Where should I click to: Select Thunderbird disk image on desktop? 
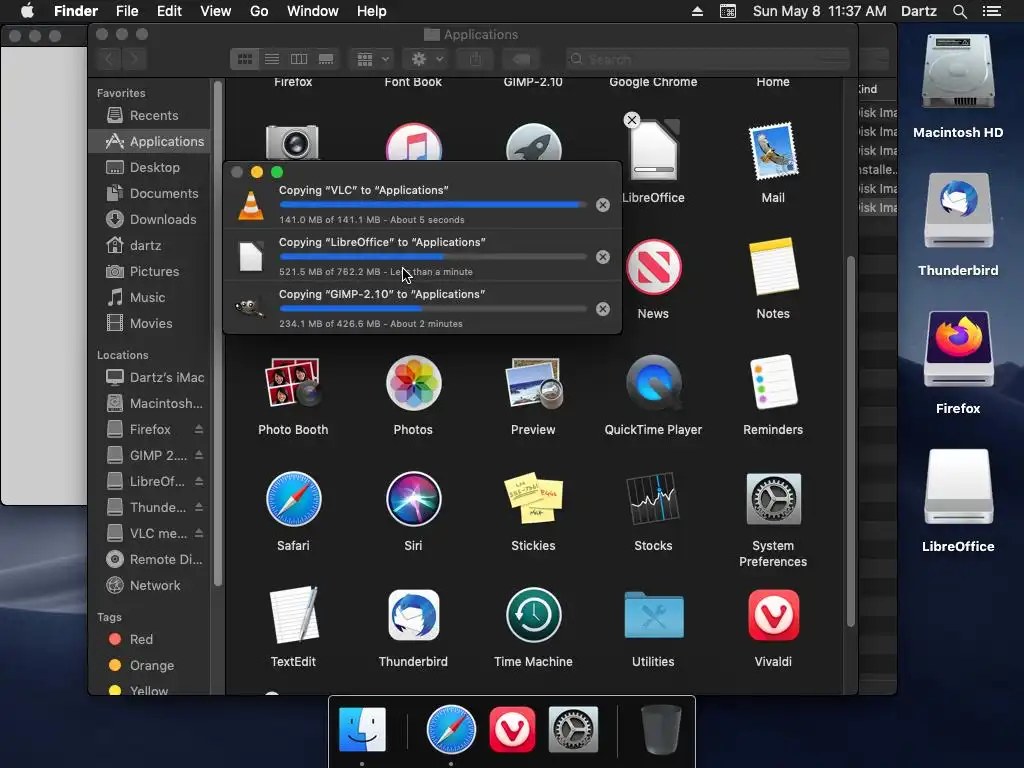pyautogui.click(x=958, y=210)
